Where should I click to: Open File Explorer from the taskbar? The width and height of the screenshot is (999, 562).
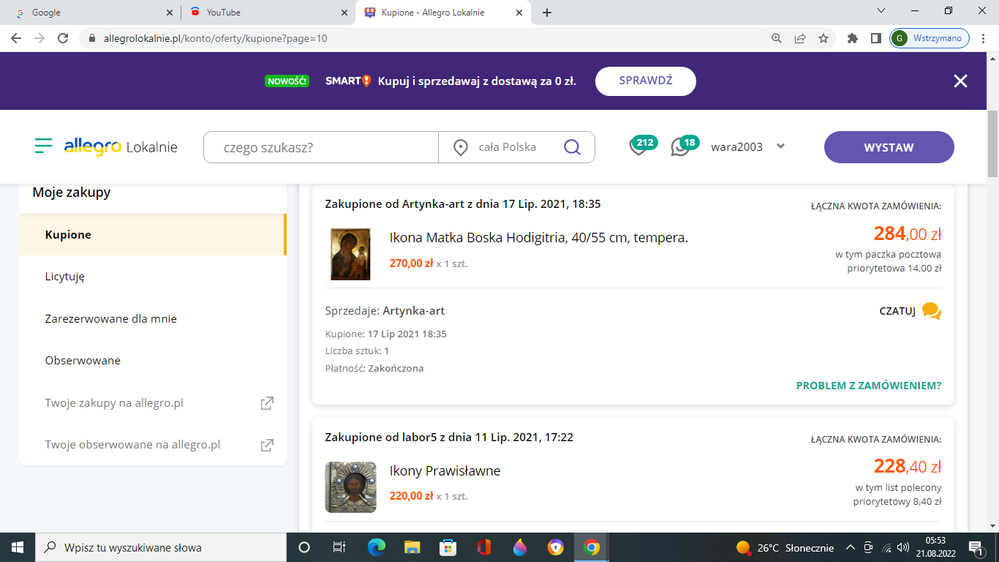(x=412, y=547)
